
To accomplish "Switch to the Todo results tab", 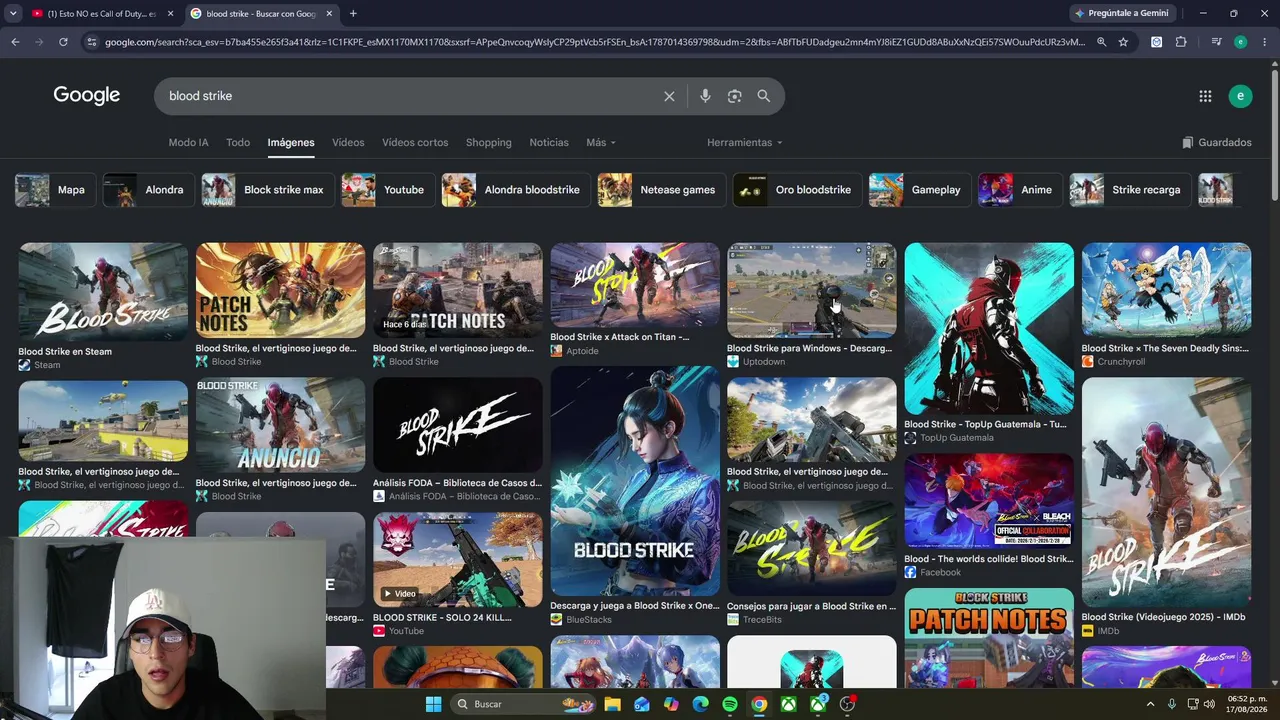I will (238, 142).
